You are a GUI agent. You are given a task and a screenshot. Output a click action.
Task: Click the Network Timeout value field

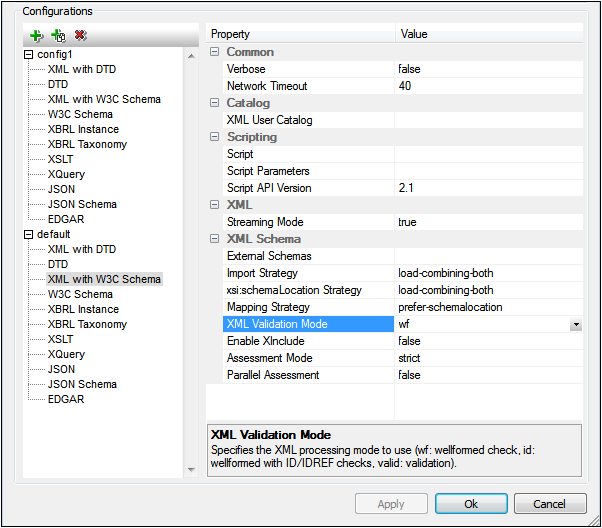pyautogui.click(x=488, y=86)
